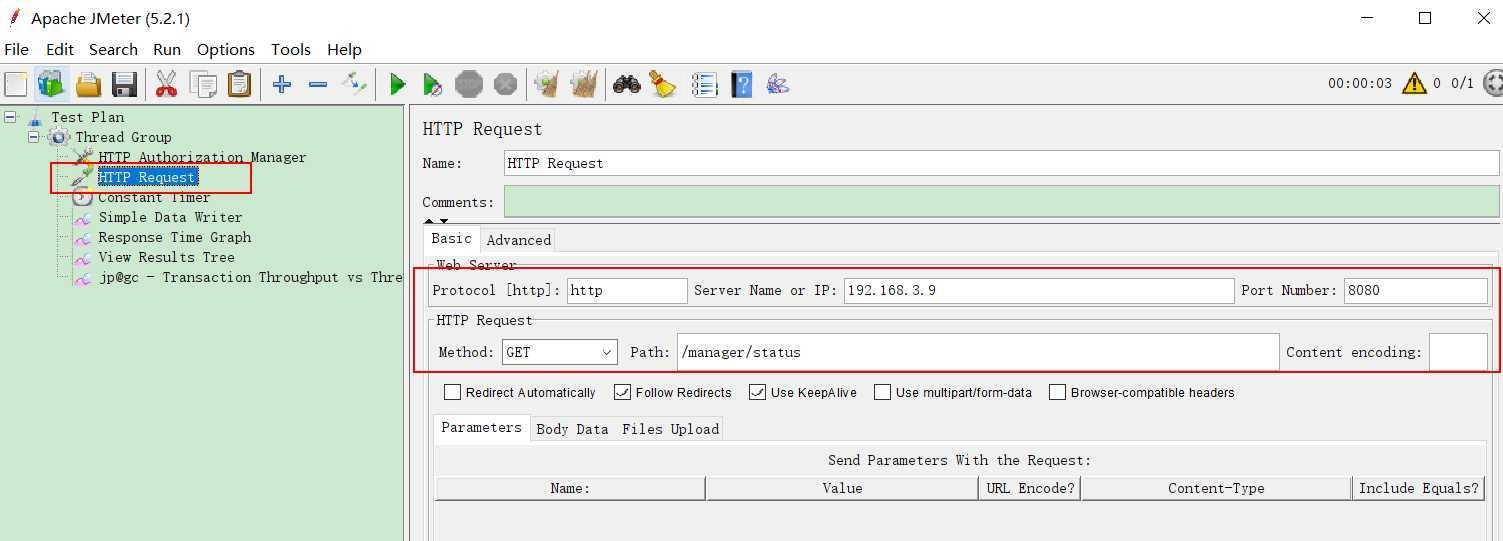Click the Comments input field
1503x541 pixels.
1001,202
